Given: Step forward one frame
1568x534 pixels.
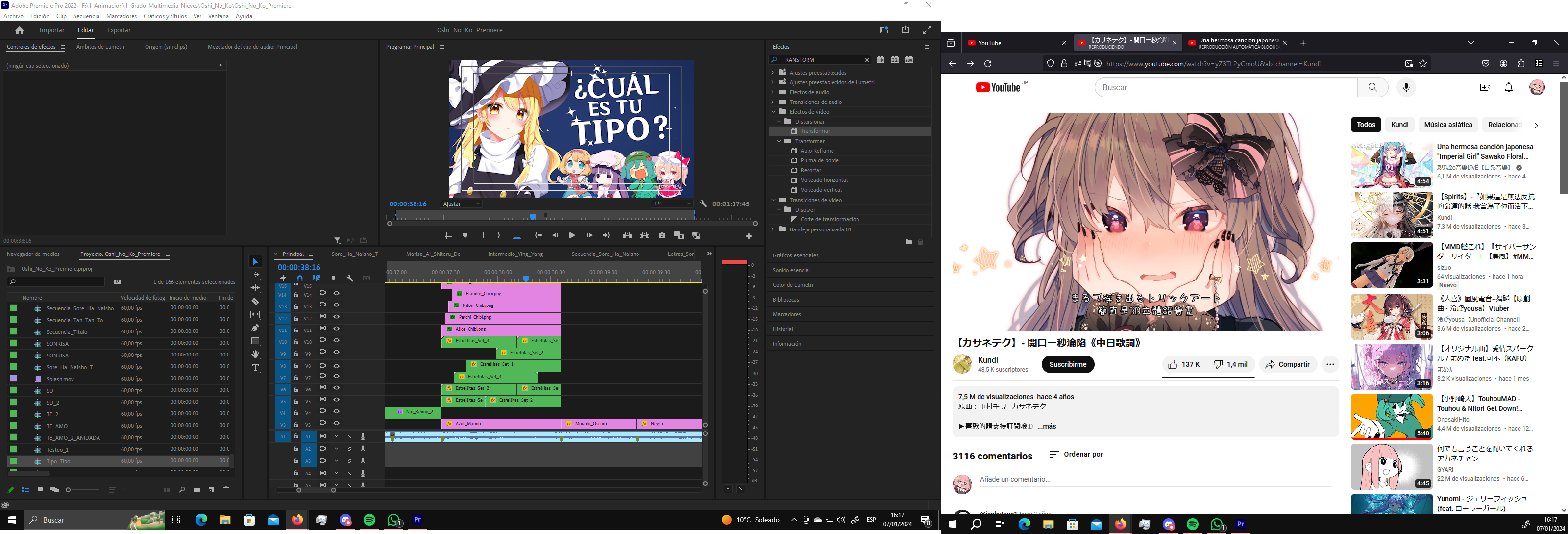Looking at the screenshot, I should pos(589,236).
